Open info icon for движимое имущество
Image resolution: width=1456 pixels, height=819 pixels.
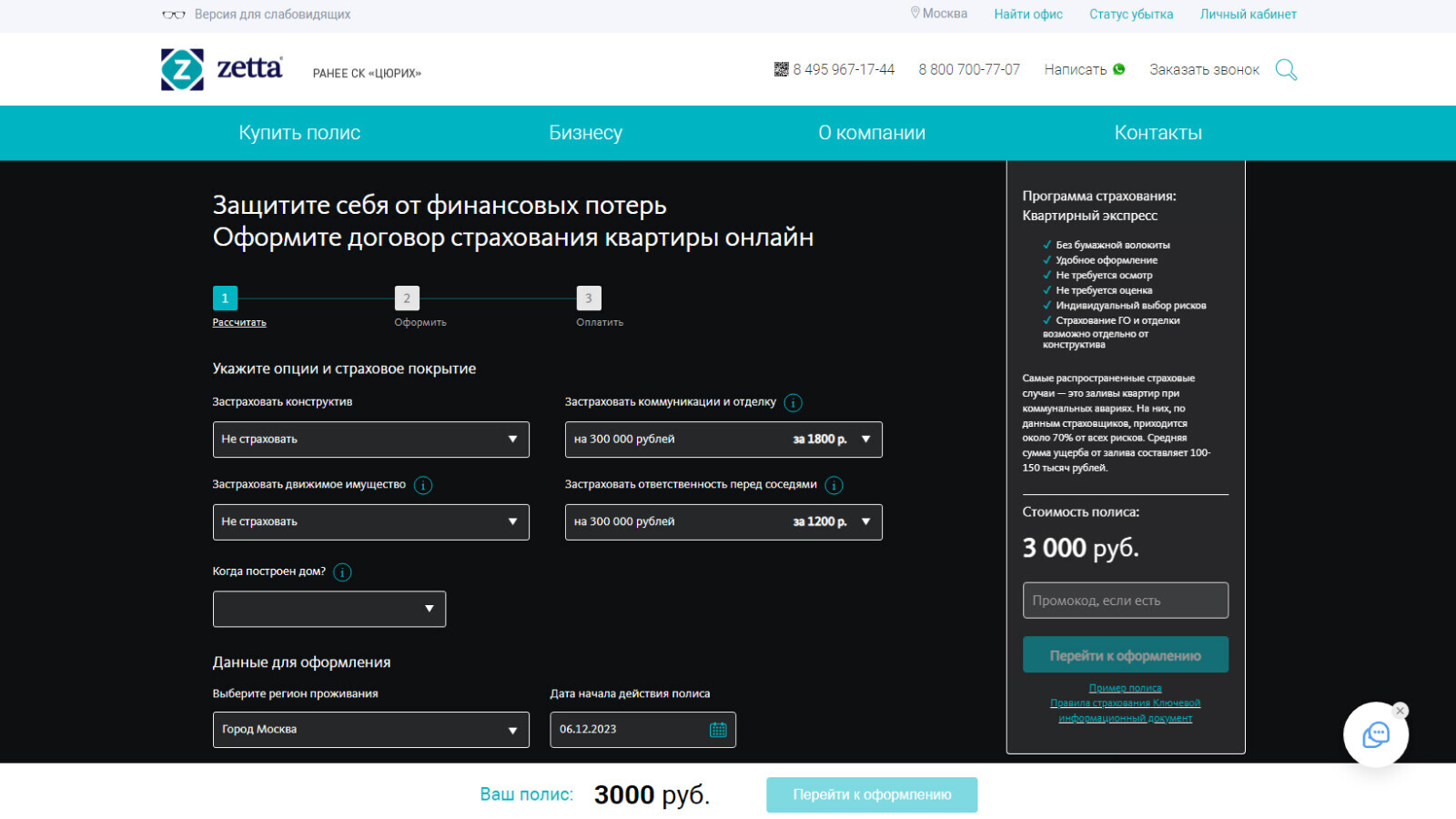coord(423,485)
